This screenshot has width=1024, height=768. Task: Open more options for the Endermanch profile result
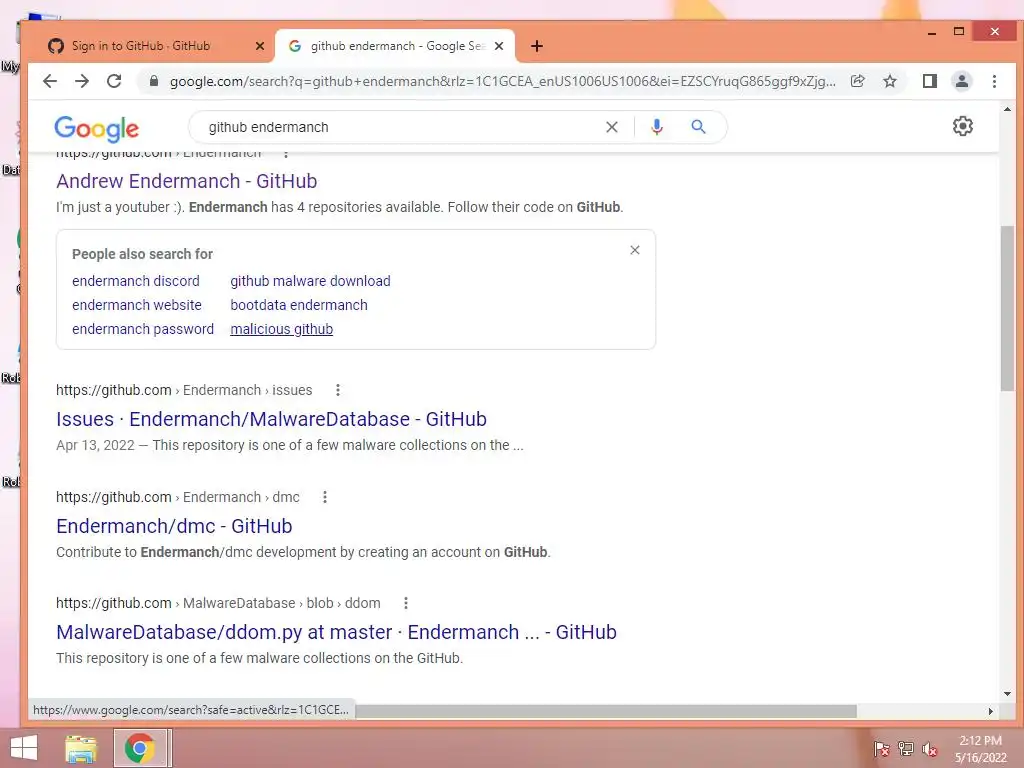click(x=285, y=153)
